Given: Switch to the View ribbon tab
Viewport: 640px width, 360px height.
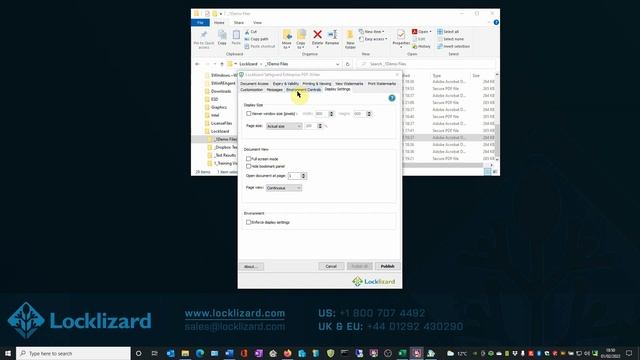Looking at the screenshot, I should (257, 23).
